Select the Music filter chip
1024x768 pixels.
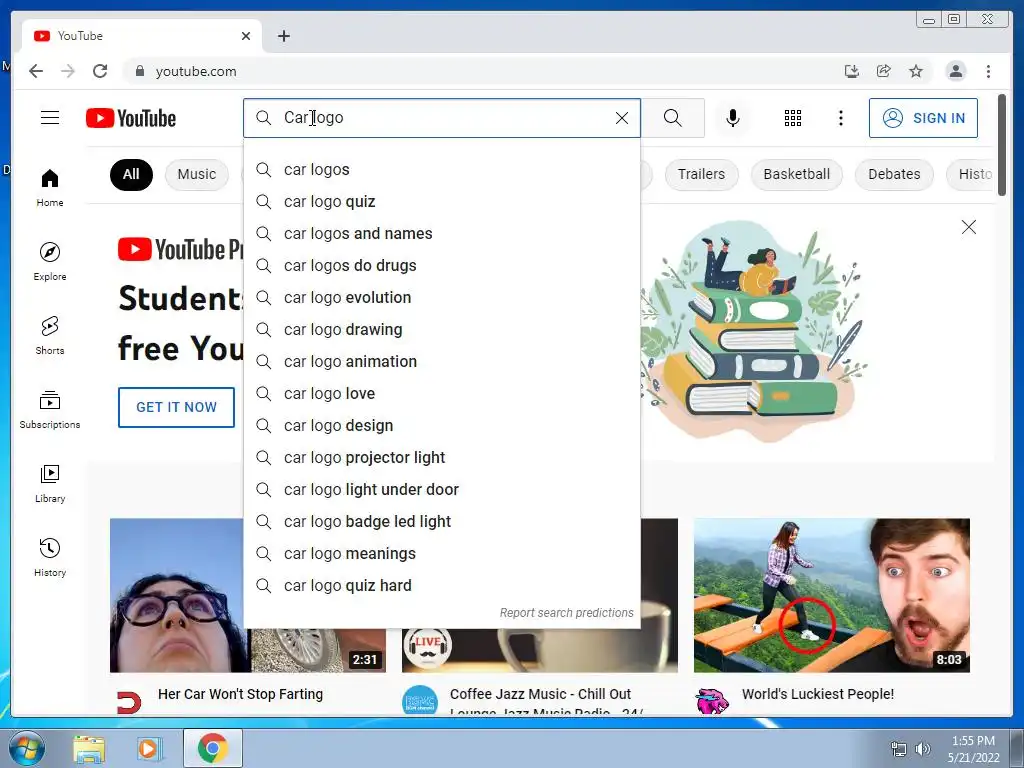197,174
